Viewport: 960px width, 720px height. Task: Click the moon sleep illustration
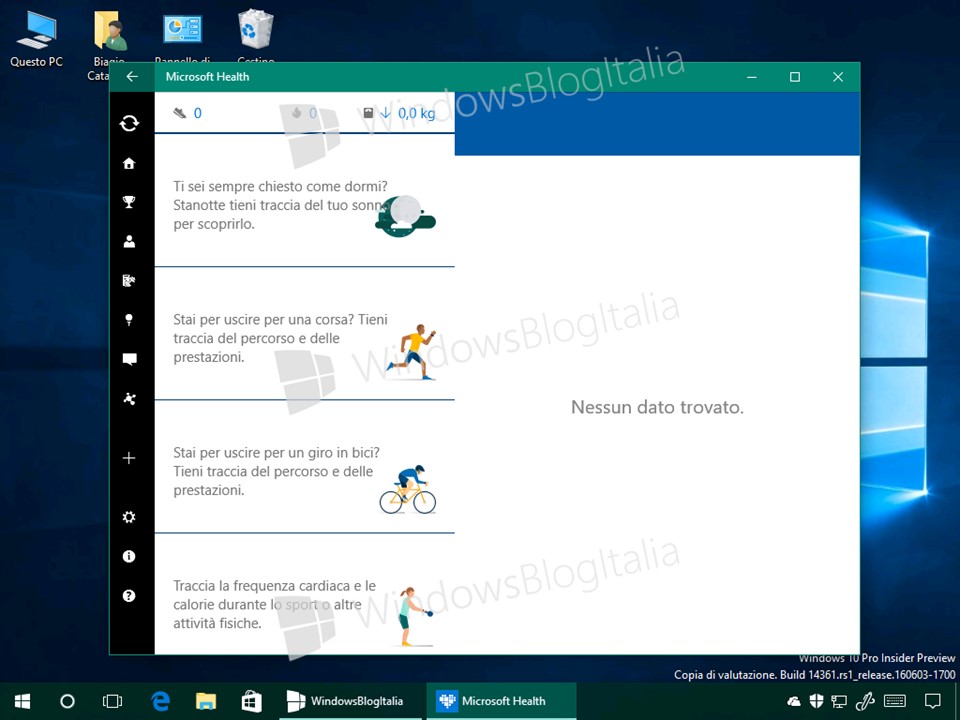tap(405, 216)
